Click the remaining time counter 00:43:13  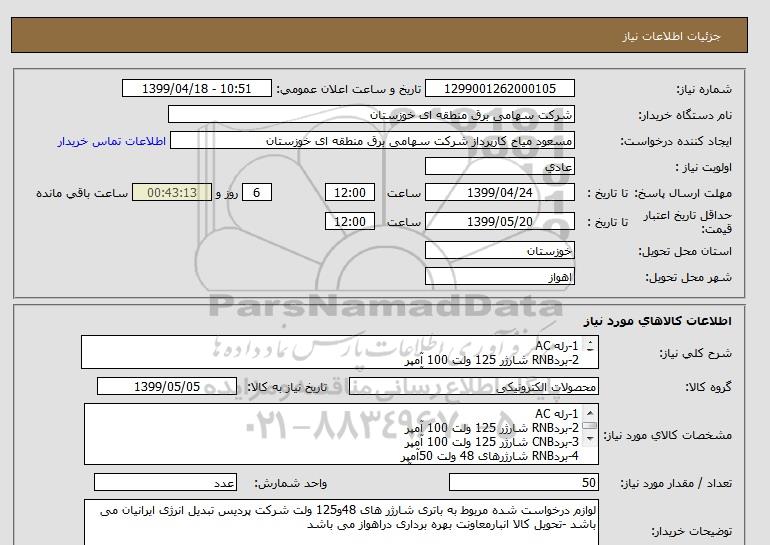coord(172,192)
